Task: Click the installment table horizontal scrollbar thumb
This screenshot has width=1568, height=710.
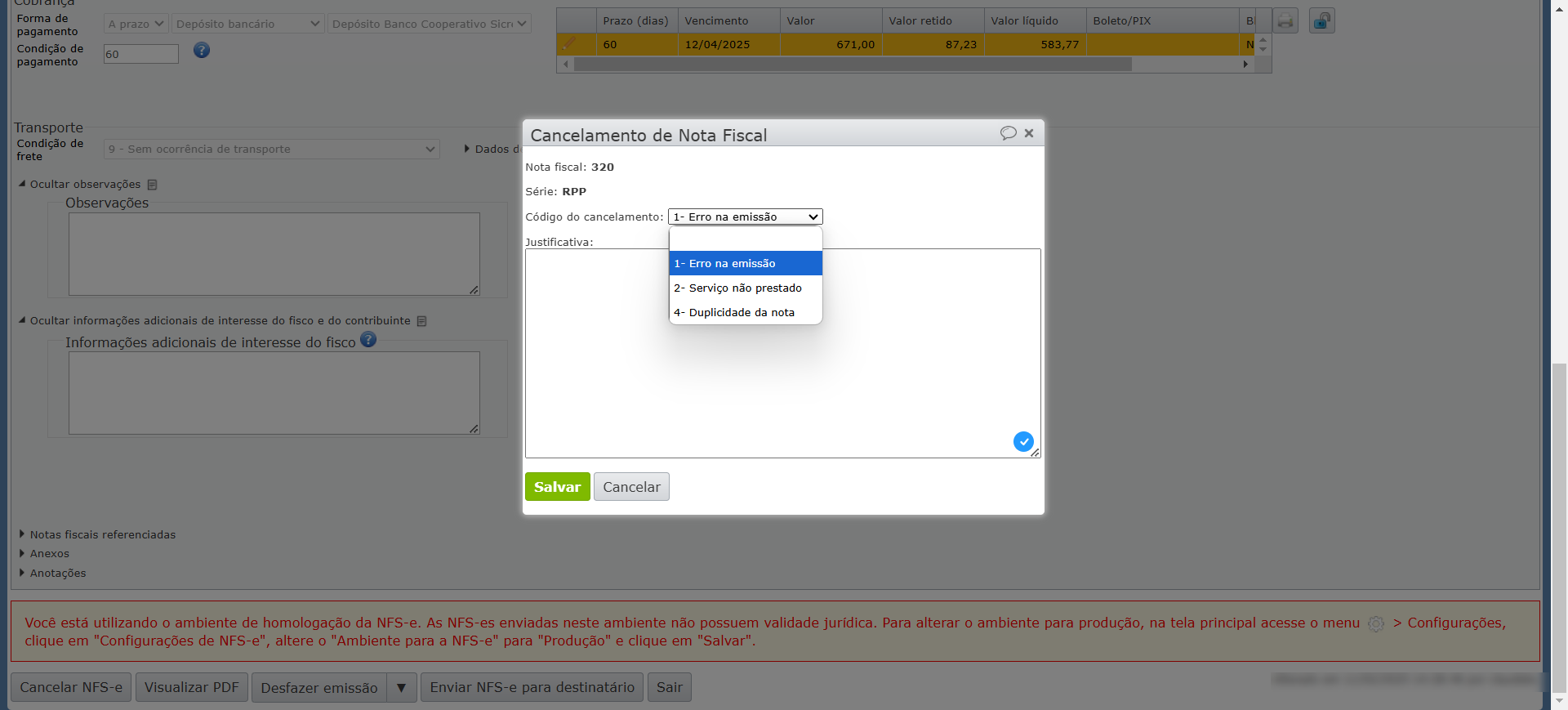Action: click(x=853, y=65)
